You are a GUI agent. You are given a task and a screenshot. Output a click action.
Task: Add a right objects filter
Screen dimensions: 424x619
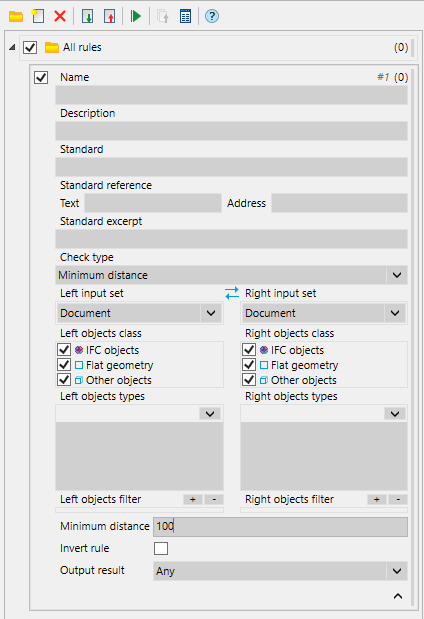point(377,499)
